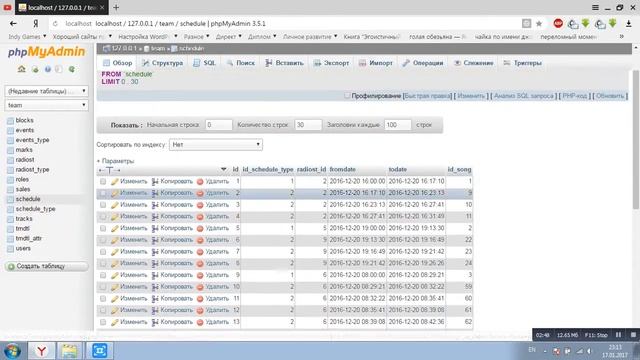Click the blocks table icon in sidebar
The height and width of the screenshot is (360, 640).
(x=11, y=120)
